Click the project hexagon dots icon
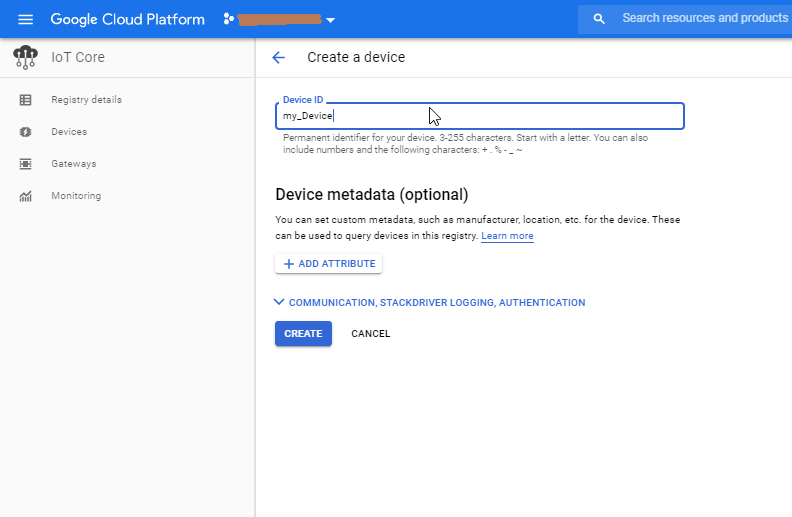Screen dimensions: 792x517 228,19
